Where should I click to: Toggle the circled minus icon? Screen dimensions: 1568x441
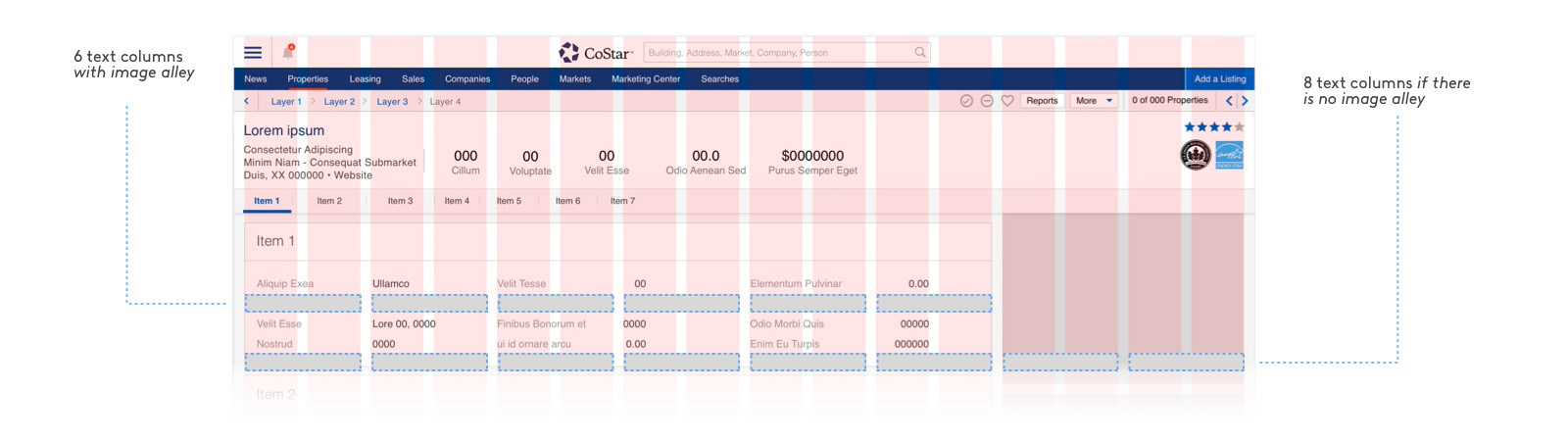tap(987, 101)
